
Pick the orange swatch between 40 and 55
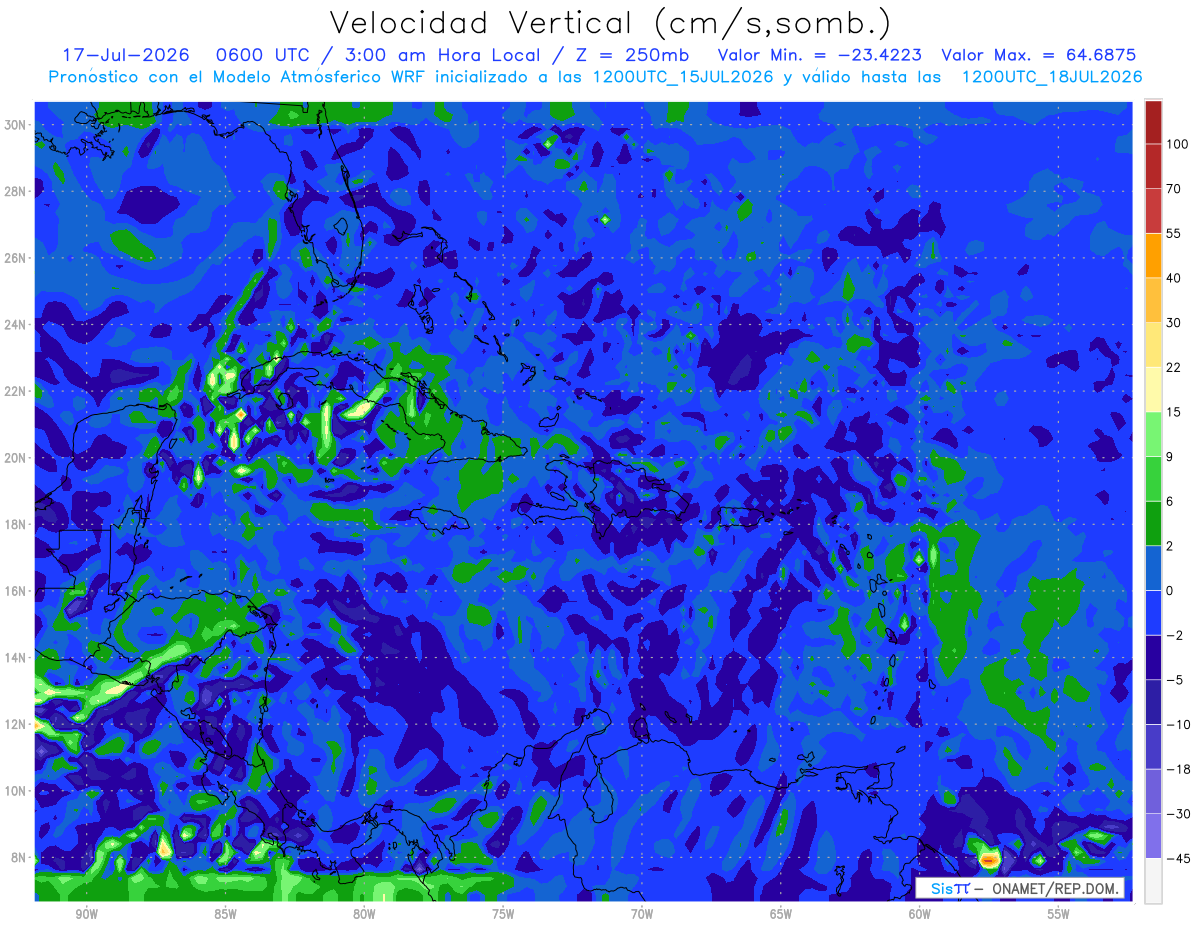pos(1153,255)
